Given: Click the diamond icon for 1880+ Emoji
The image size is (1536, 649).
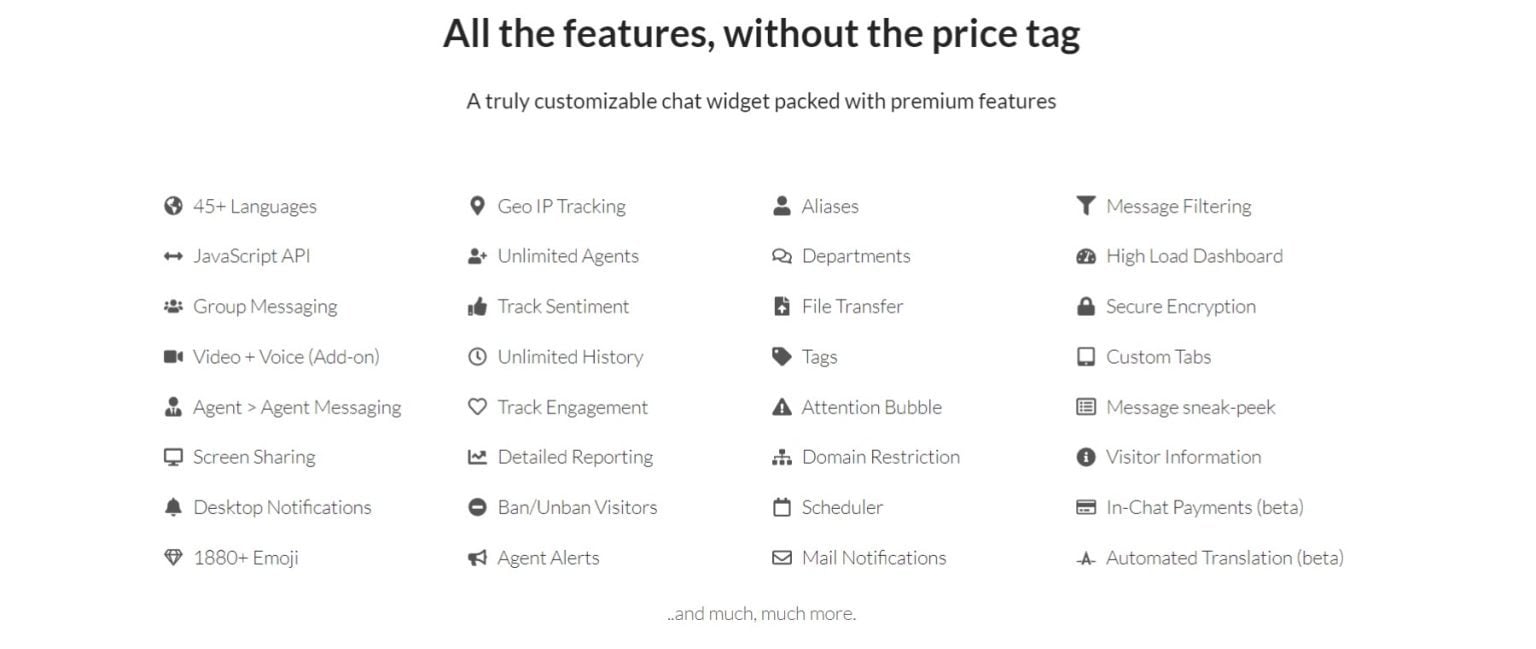Looking at the screenshot, I should point(173,558).
